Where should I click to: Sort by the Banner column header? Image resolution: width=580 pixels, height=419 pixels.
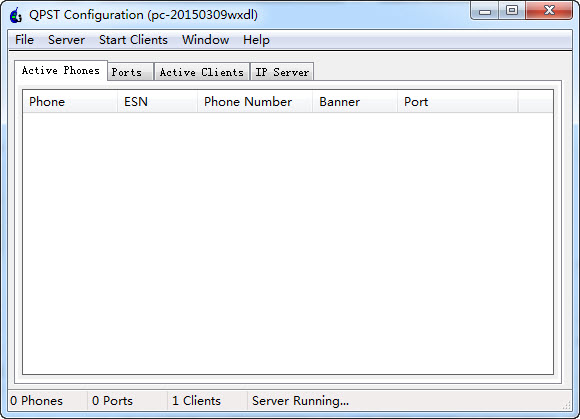coord(355,101)
